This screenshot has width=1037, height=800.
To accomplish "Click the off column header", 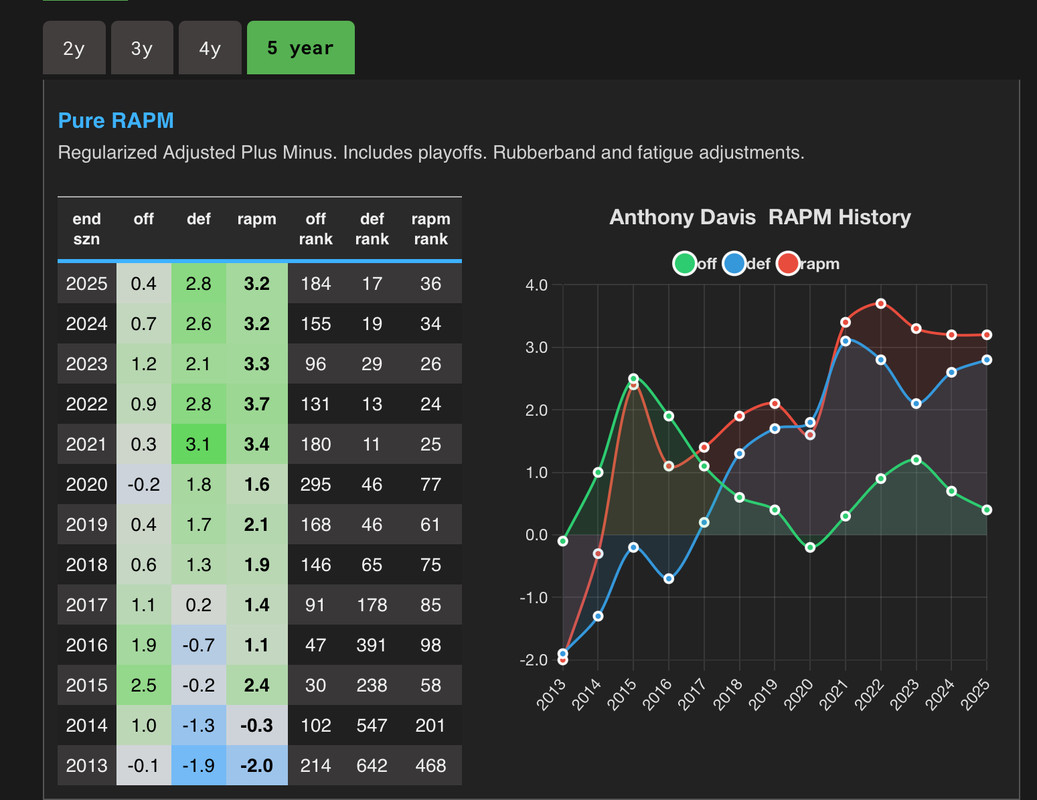I will pos(144,219).
